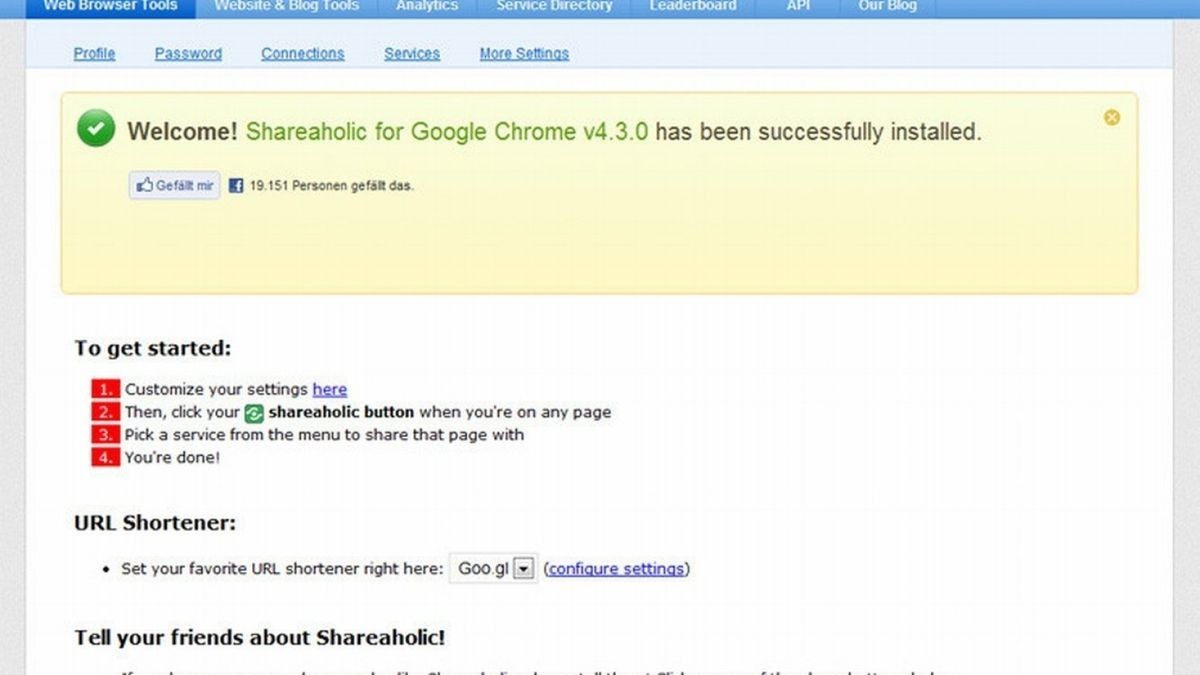Click the dropdown arrow beside Goo.gl
This screenshot has height=675, width=1200.
pyautogui.click(x=523, y=567)
